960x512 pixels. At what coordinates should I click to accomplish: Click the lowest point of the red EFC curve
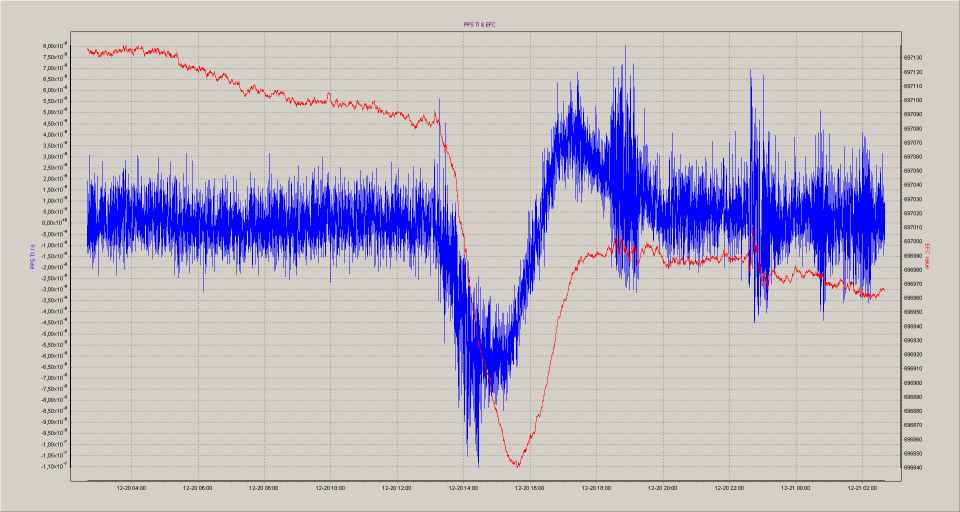(x=517, y=465)
